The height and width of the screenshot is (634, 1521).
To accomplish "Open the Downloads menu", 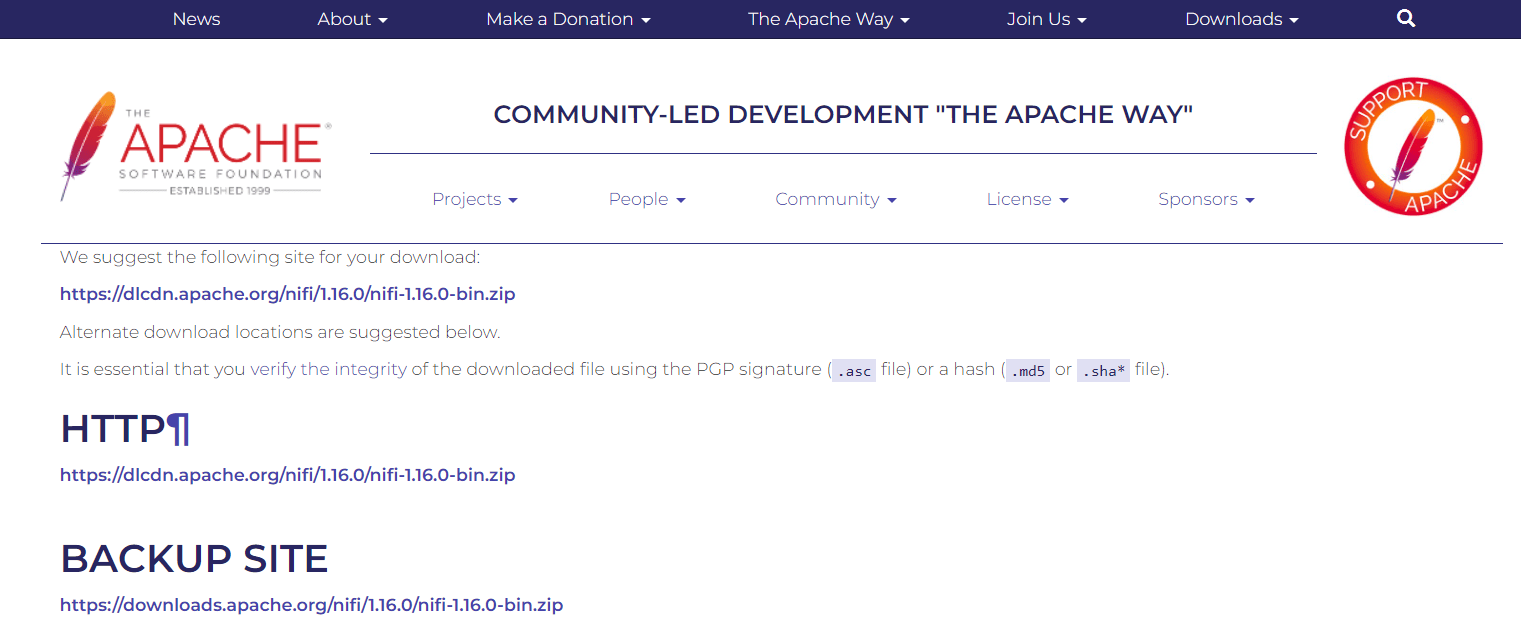I will [1241, 18].
